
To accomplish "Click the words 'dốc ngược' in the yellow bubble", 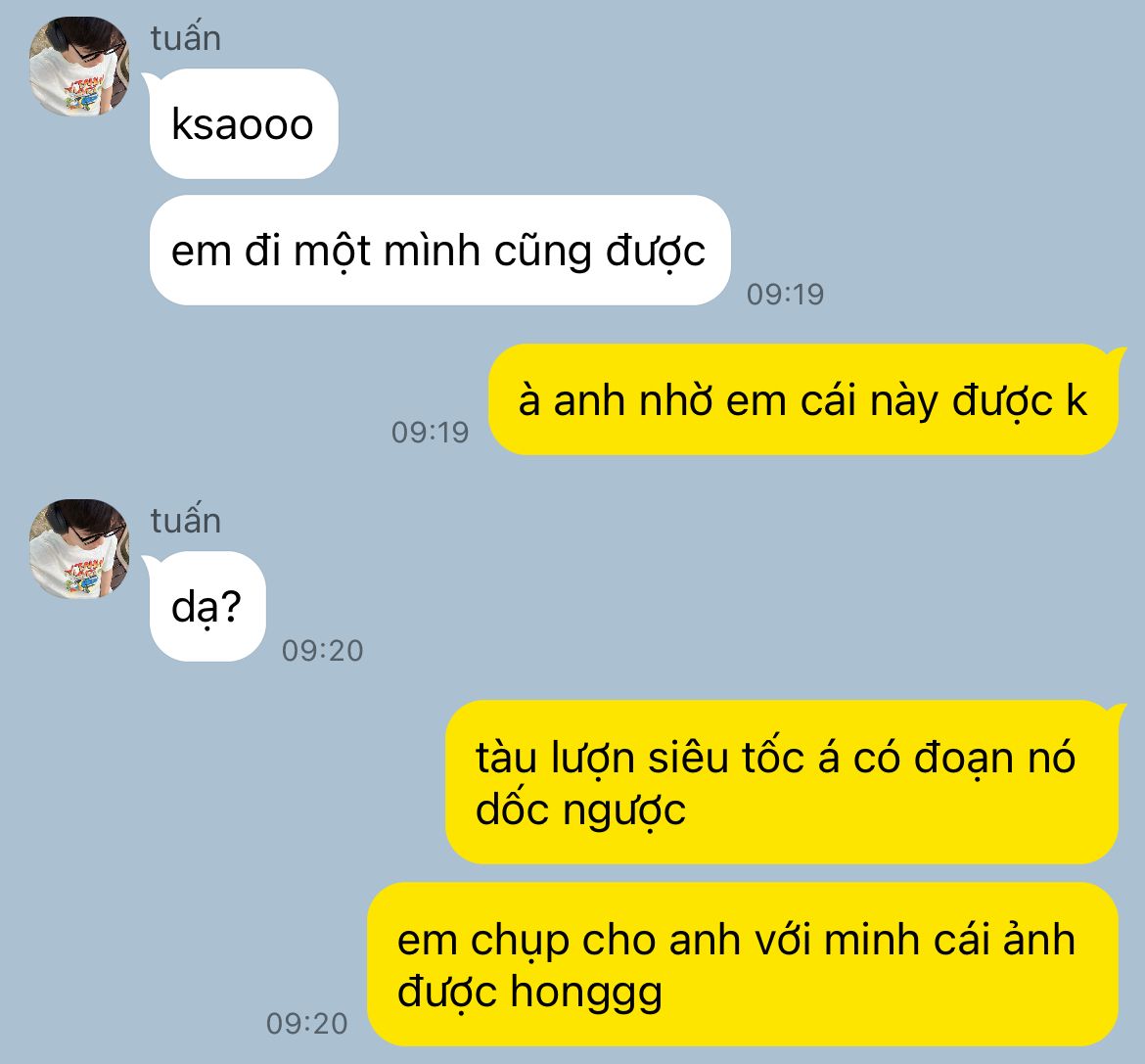I will tap(580, 810).
